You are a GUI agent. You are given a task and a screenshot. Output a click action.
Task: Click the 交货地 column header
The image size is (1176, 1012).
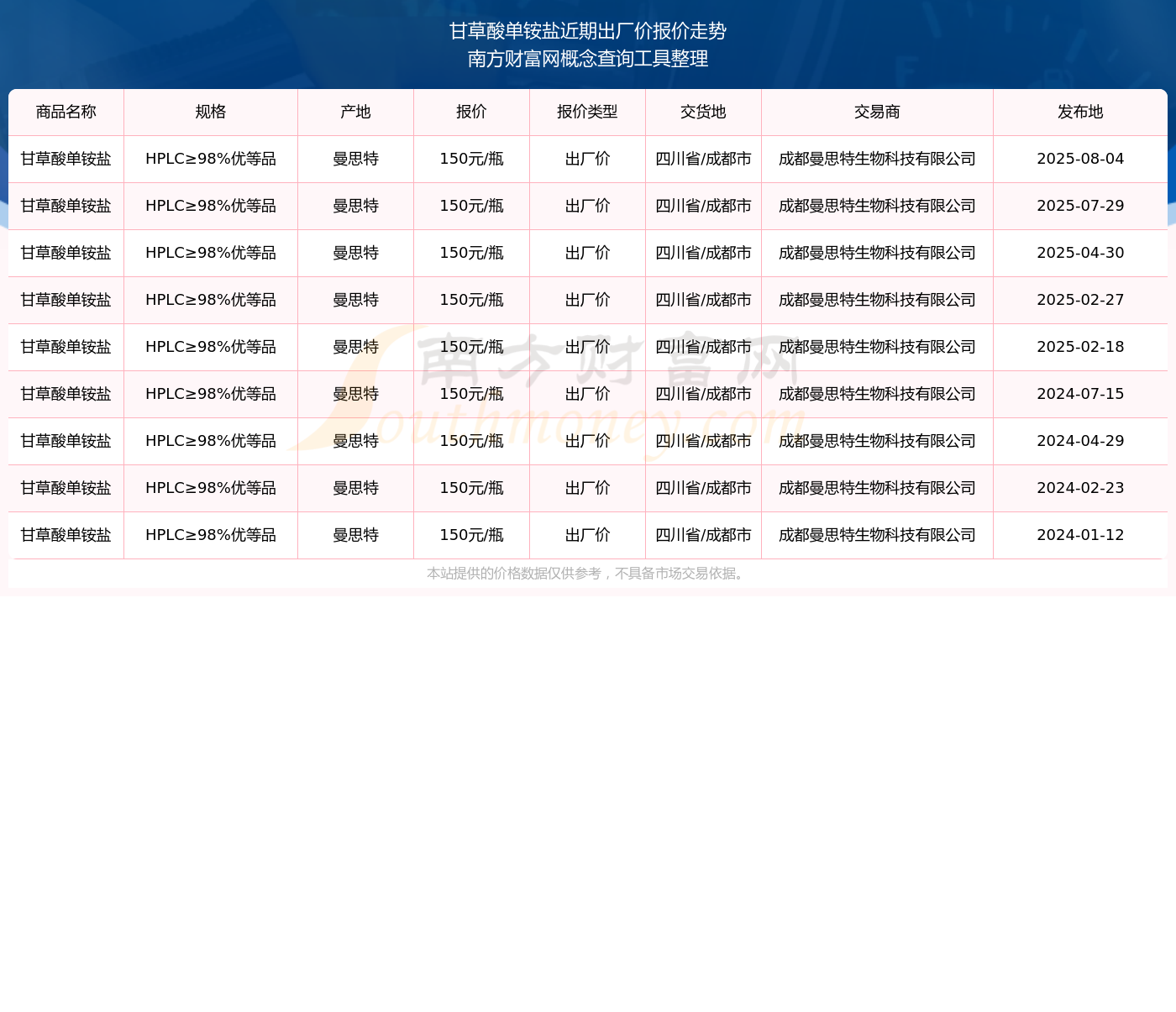(703, 112)
